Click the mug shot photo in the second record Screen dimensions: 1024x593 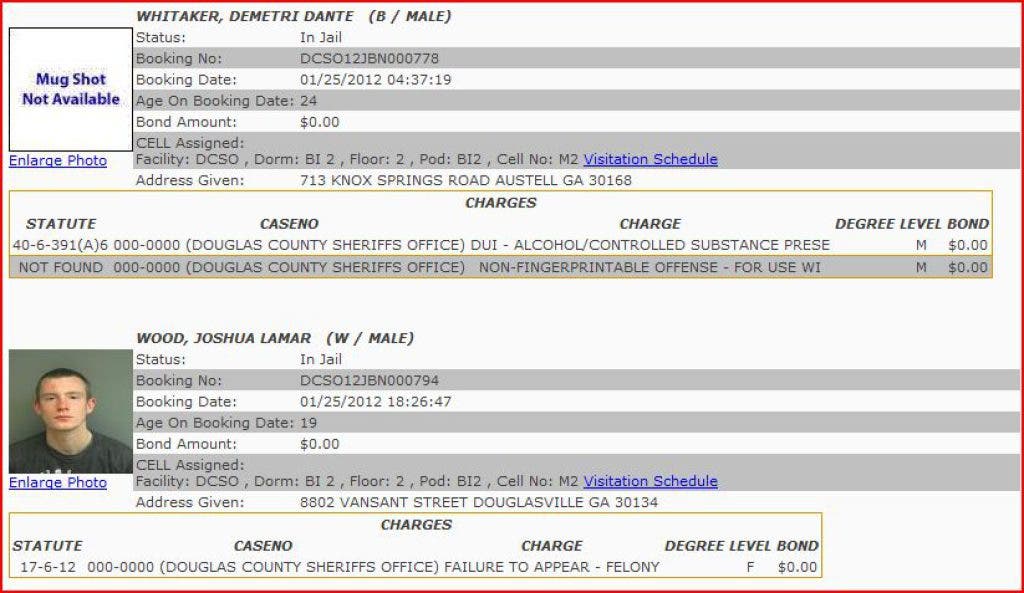71,412
